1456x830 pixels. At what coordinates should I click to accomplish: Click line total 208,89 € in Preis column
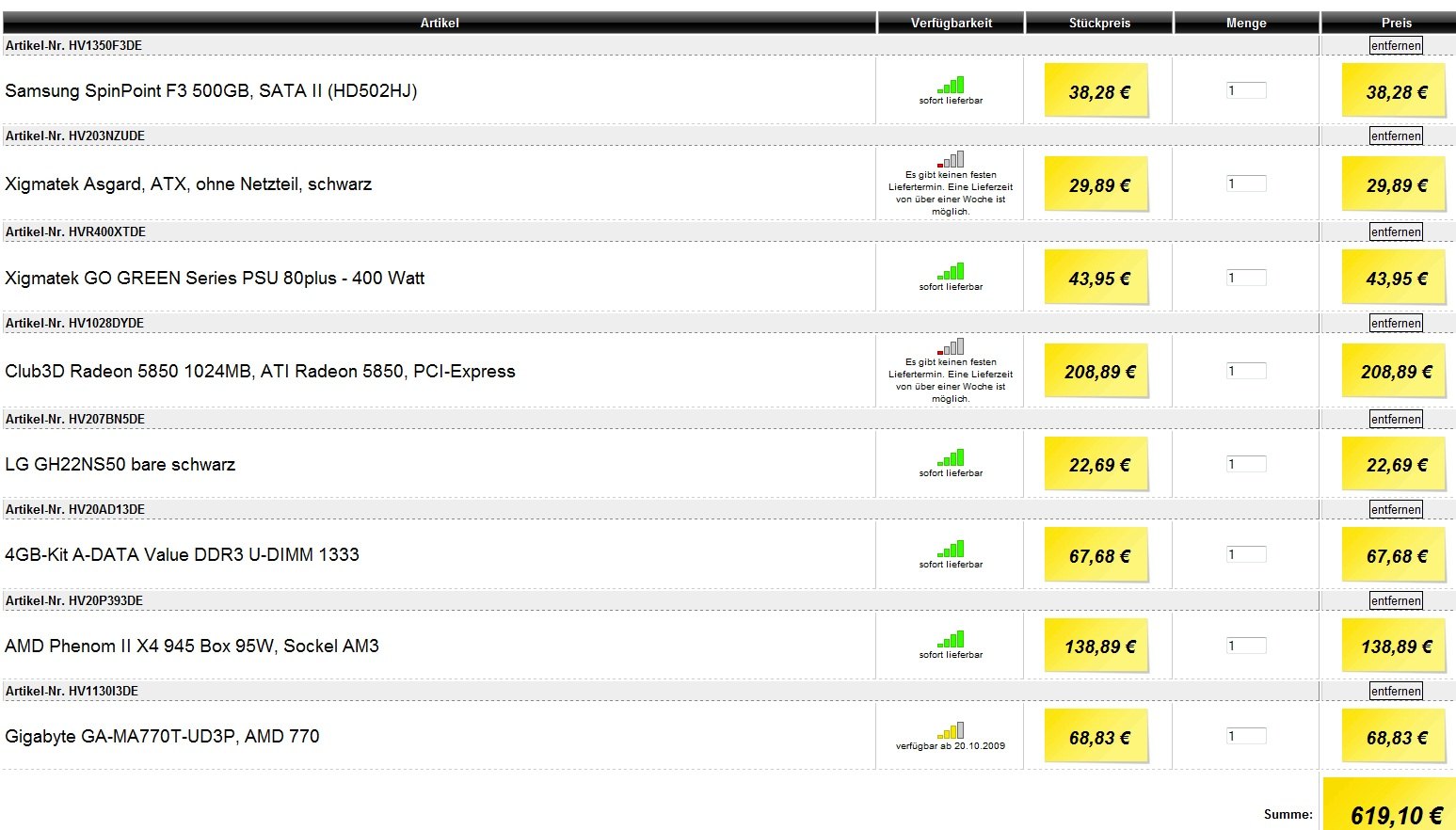[1395, 371]
